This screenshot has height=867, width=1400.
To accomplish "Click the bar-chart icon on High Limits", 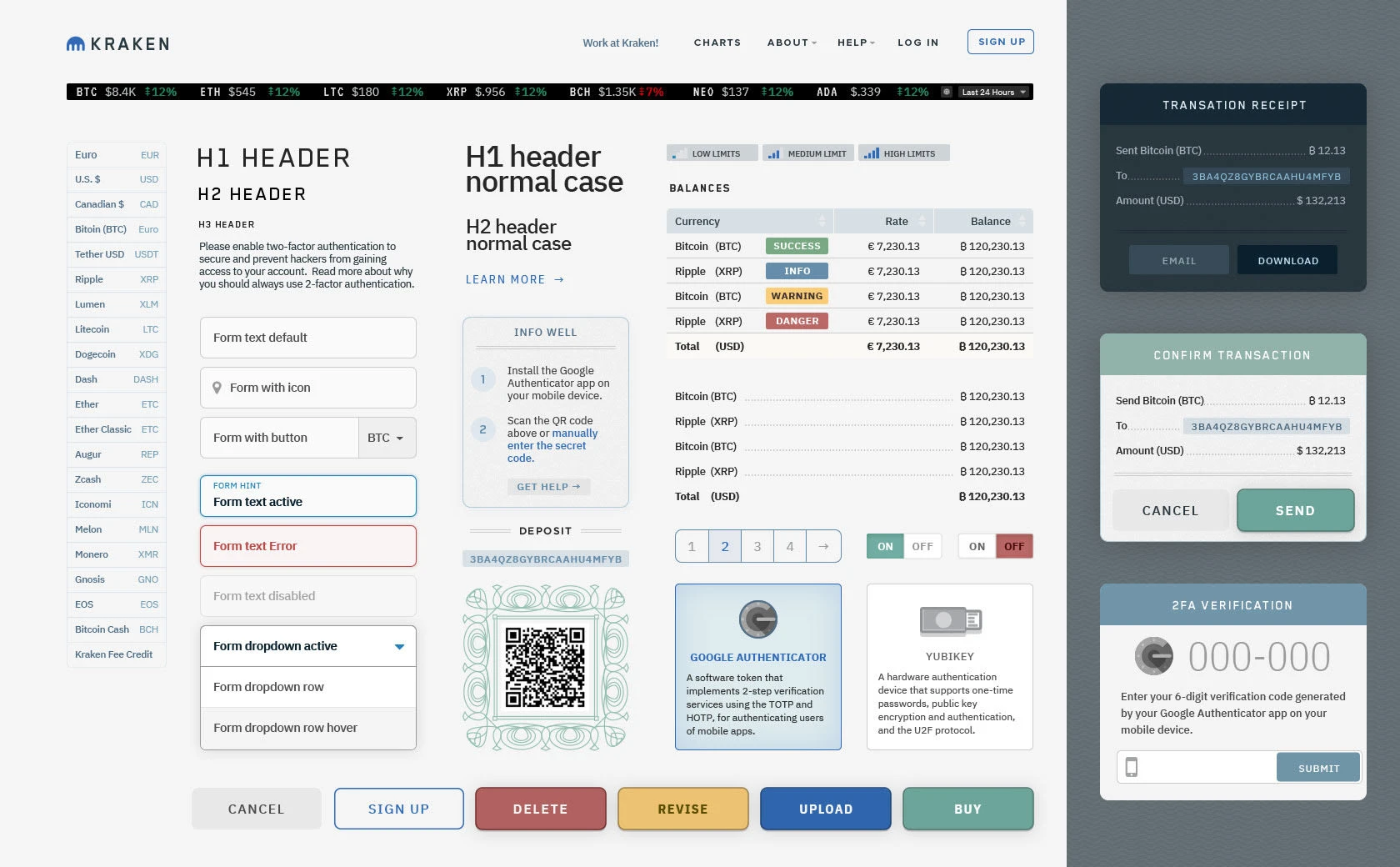I will 871,153.
